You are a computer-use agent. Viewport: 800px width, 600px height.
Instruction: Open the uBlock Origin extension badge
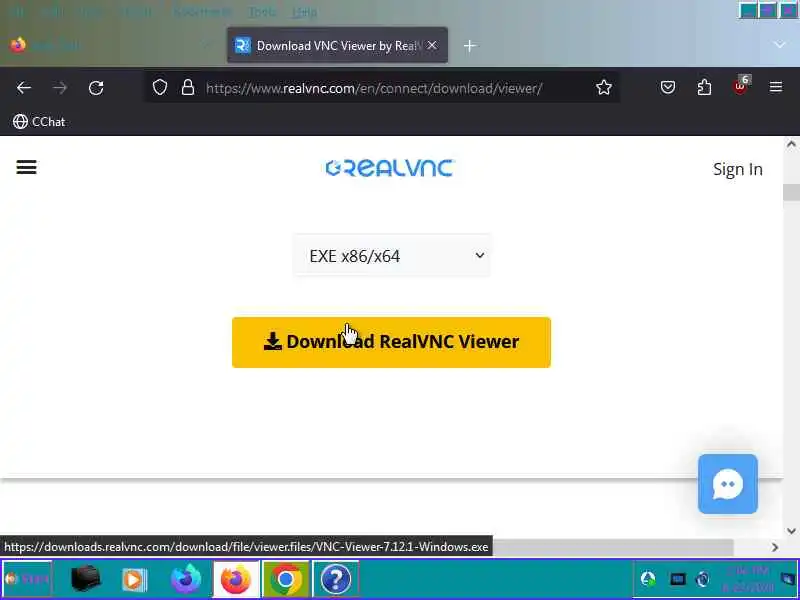741,86
